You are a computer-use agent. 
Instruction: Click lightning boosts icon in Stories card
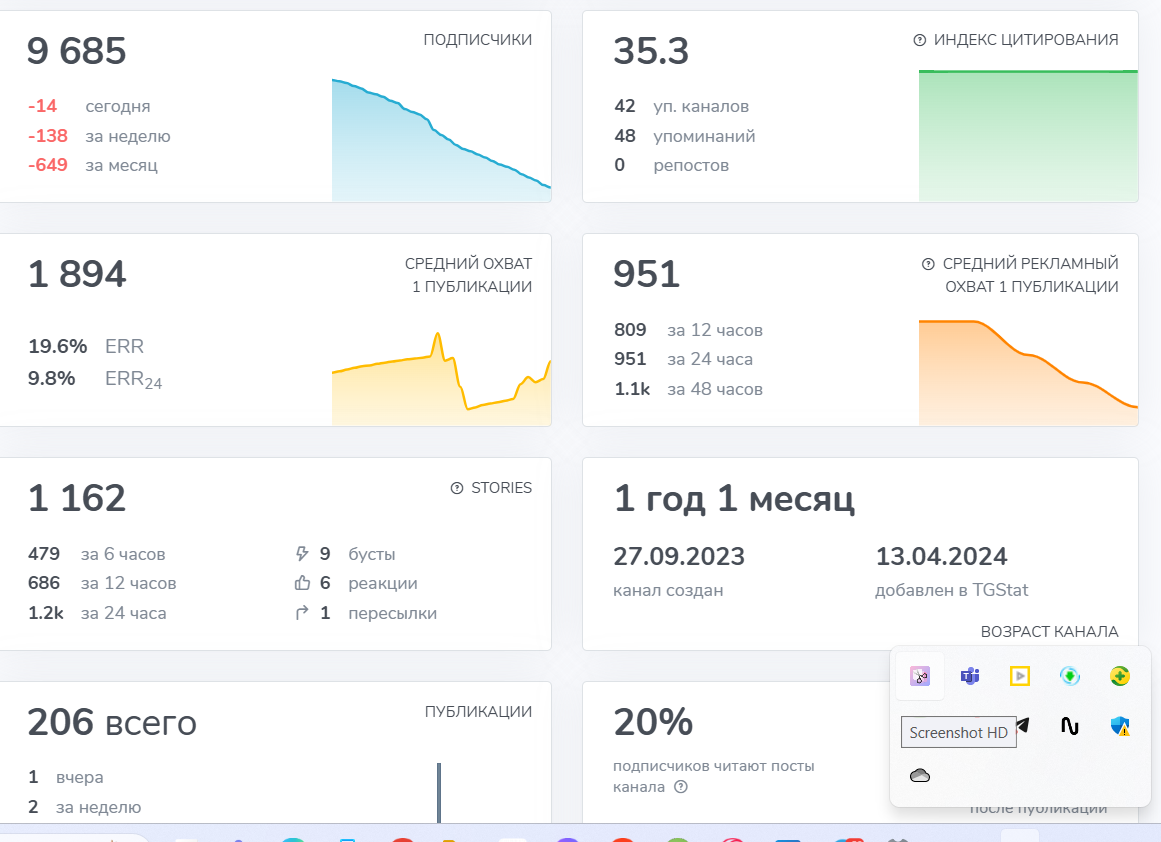coord(301,554)
